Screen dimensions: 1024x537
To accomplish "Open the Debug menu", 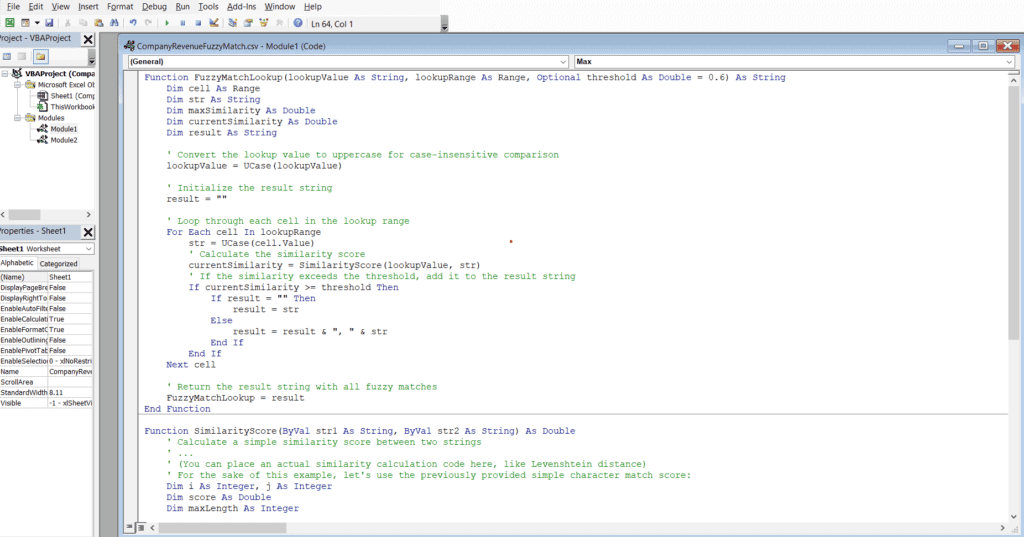I will pyautogui.click(x=154, y=7).
